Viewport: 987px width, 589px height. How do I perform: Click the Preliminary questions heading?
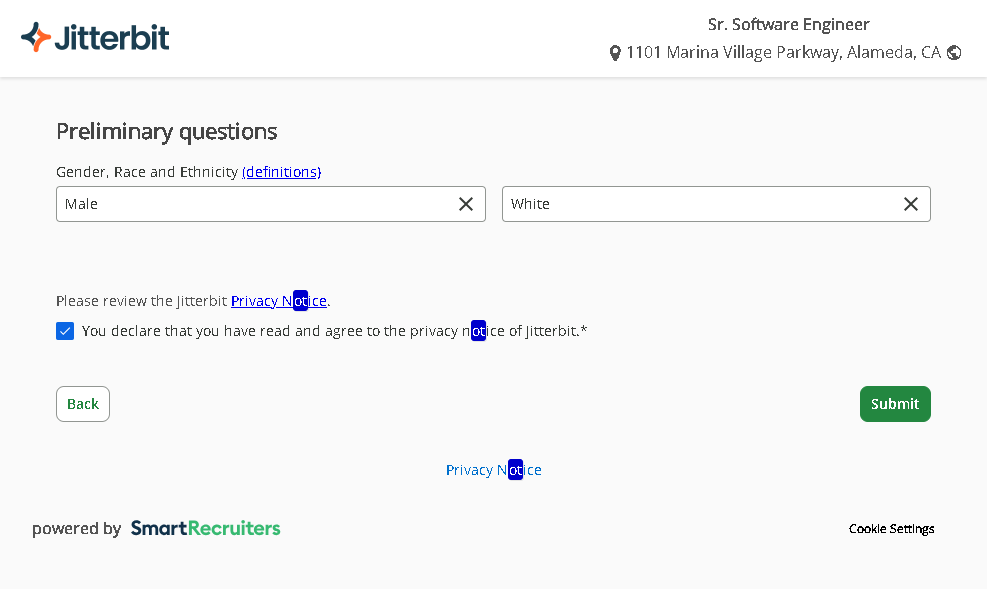[x=166, y=131]
